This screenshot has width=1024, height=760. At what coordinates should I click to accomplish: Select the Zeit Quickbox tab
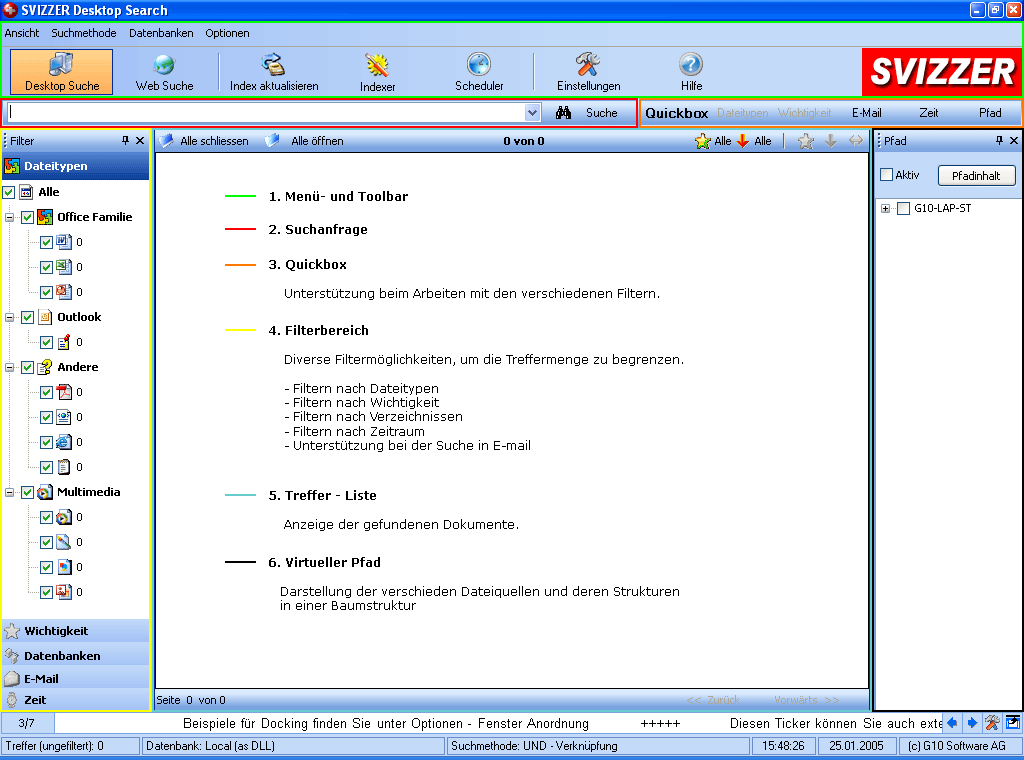[x=929, y=113]
